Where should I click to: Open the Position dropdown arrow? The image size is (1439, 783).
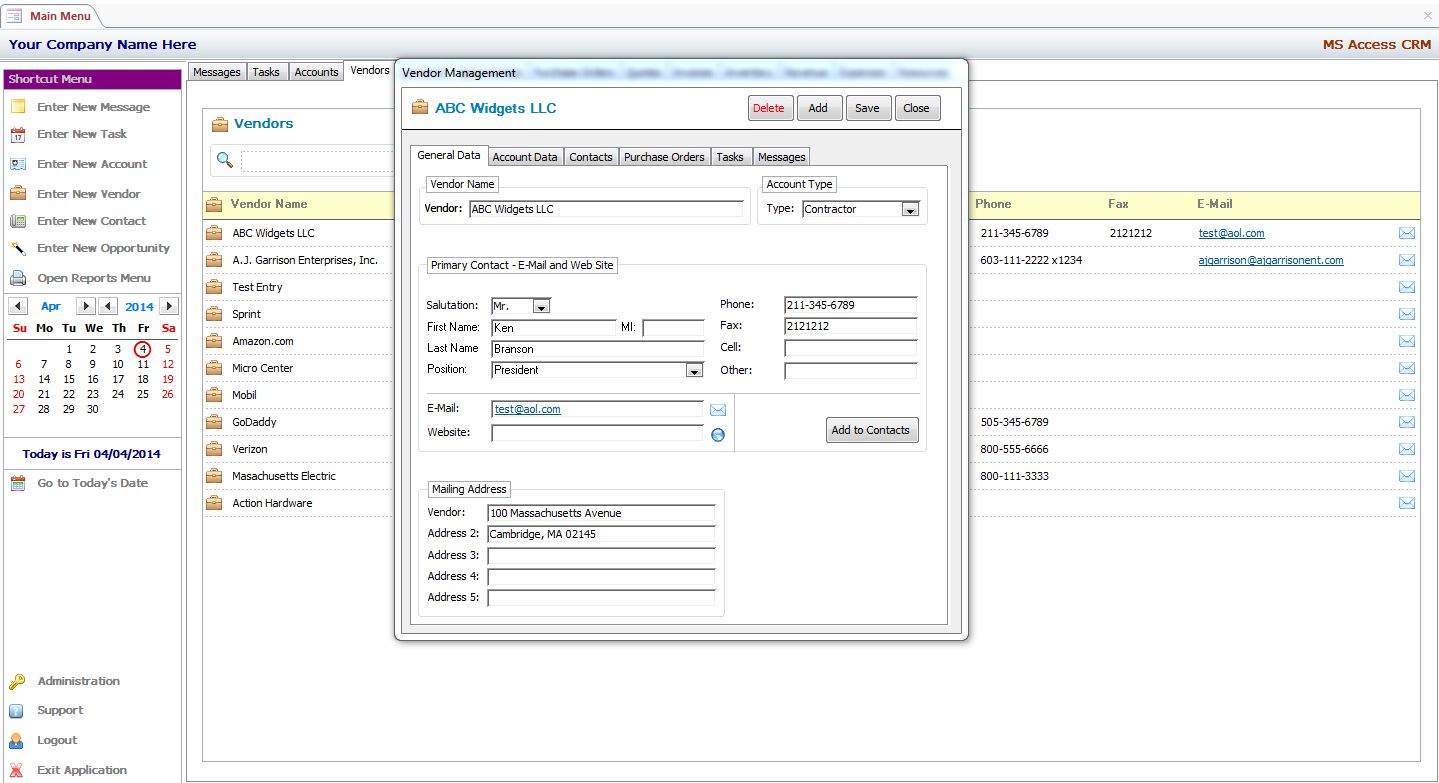click(x=694, y=371)
